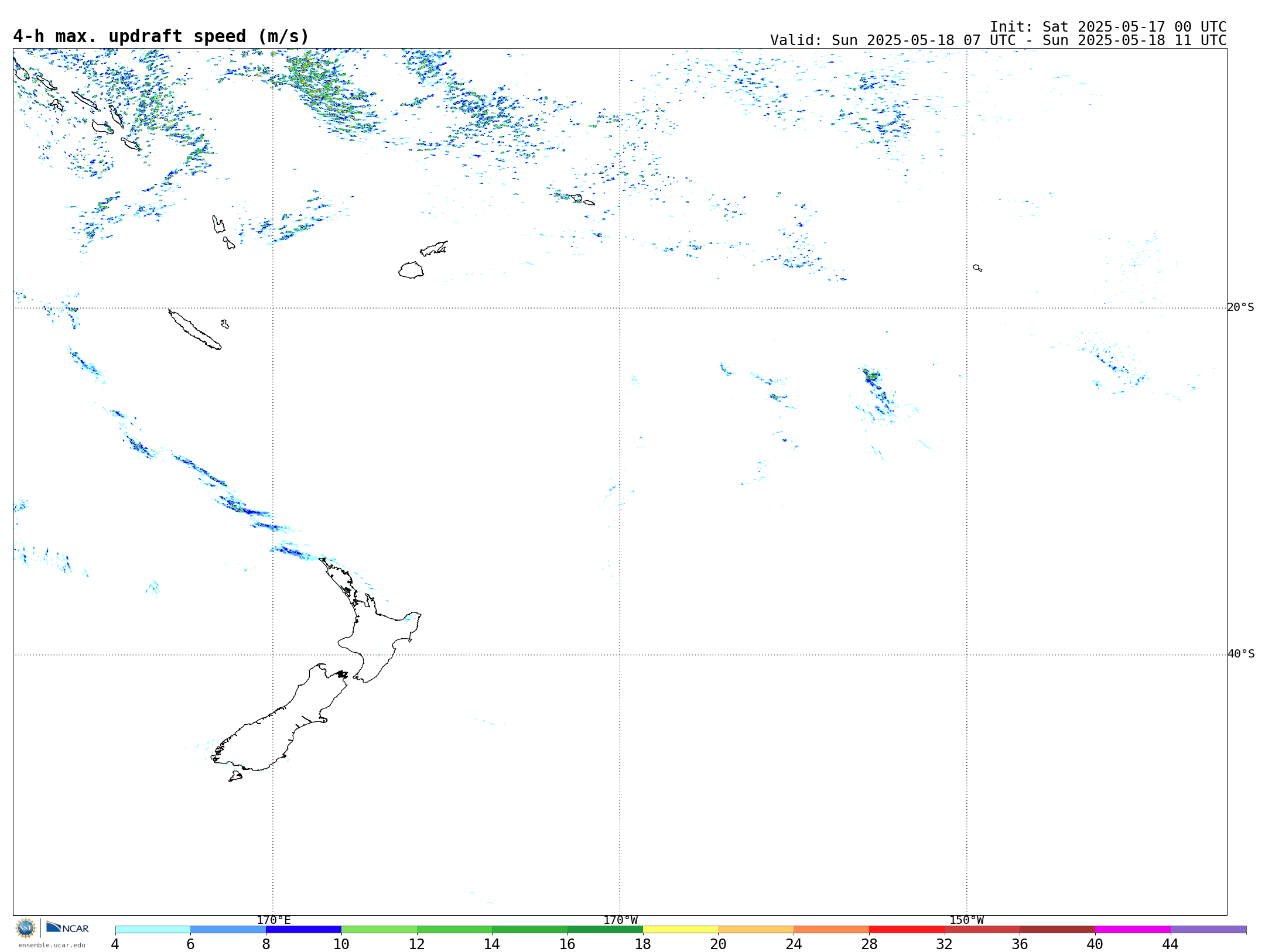
Task: Pick the magenta 40–44 color swatch
Action: 1133,930
